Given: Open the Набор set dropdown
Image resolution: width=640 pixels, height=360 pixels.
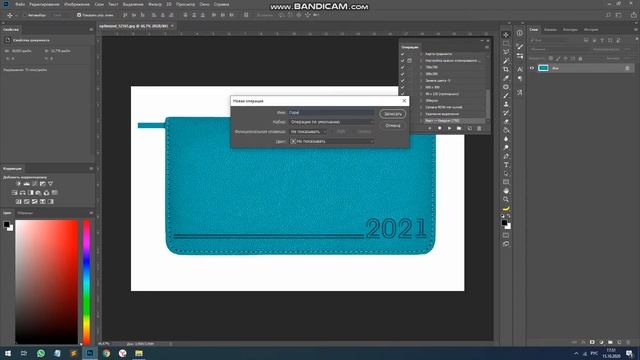Looking at the screenshot, I should click(x=331, y=122).
